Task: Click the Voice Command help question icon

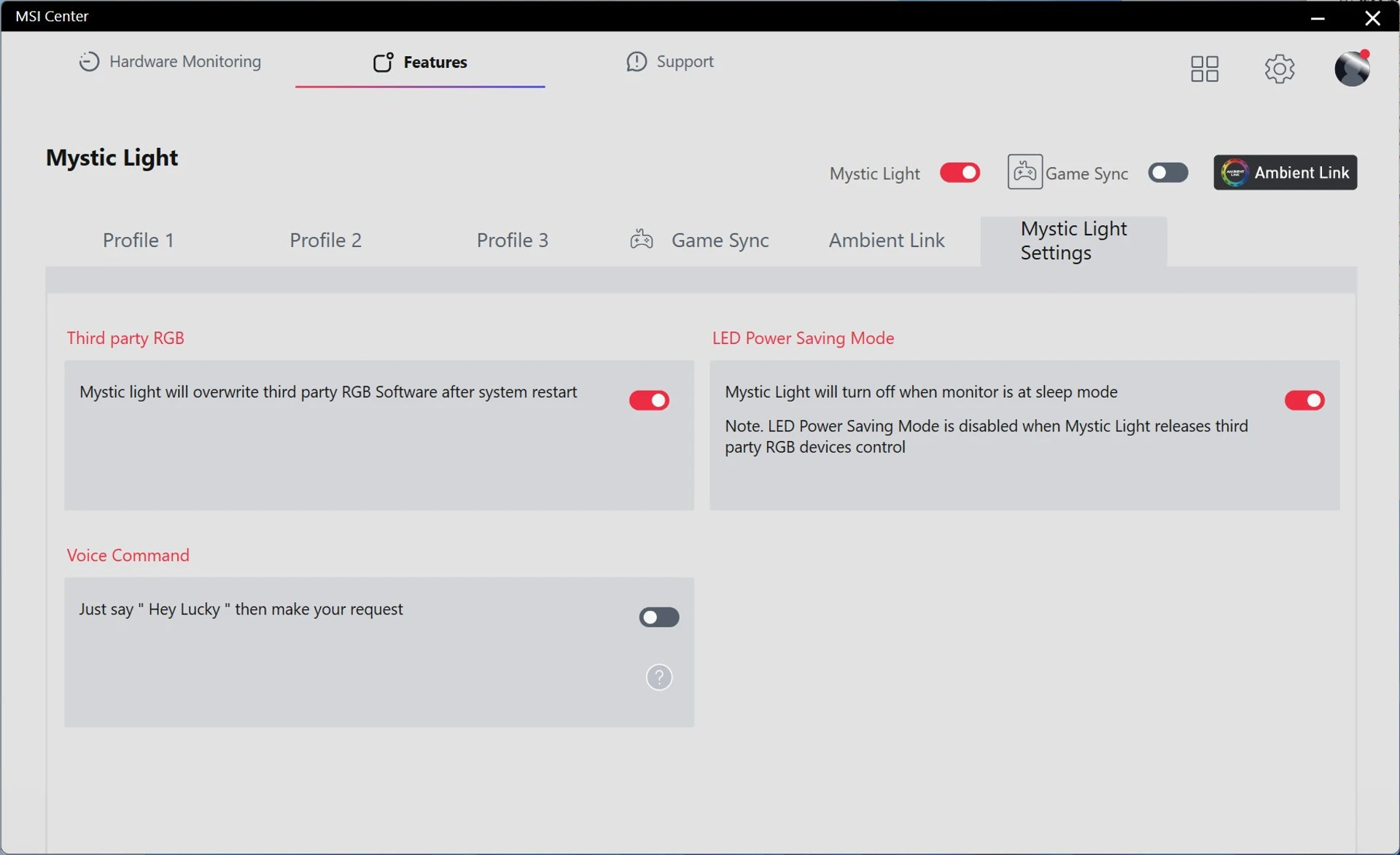Action: [659, 677]
